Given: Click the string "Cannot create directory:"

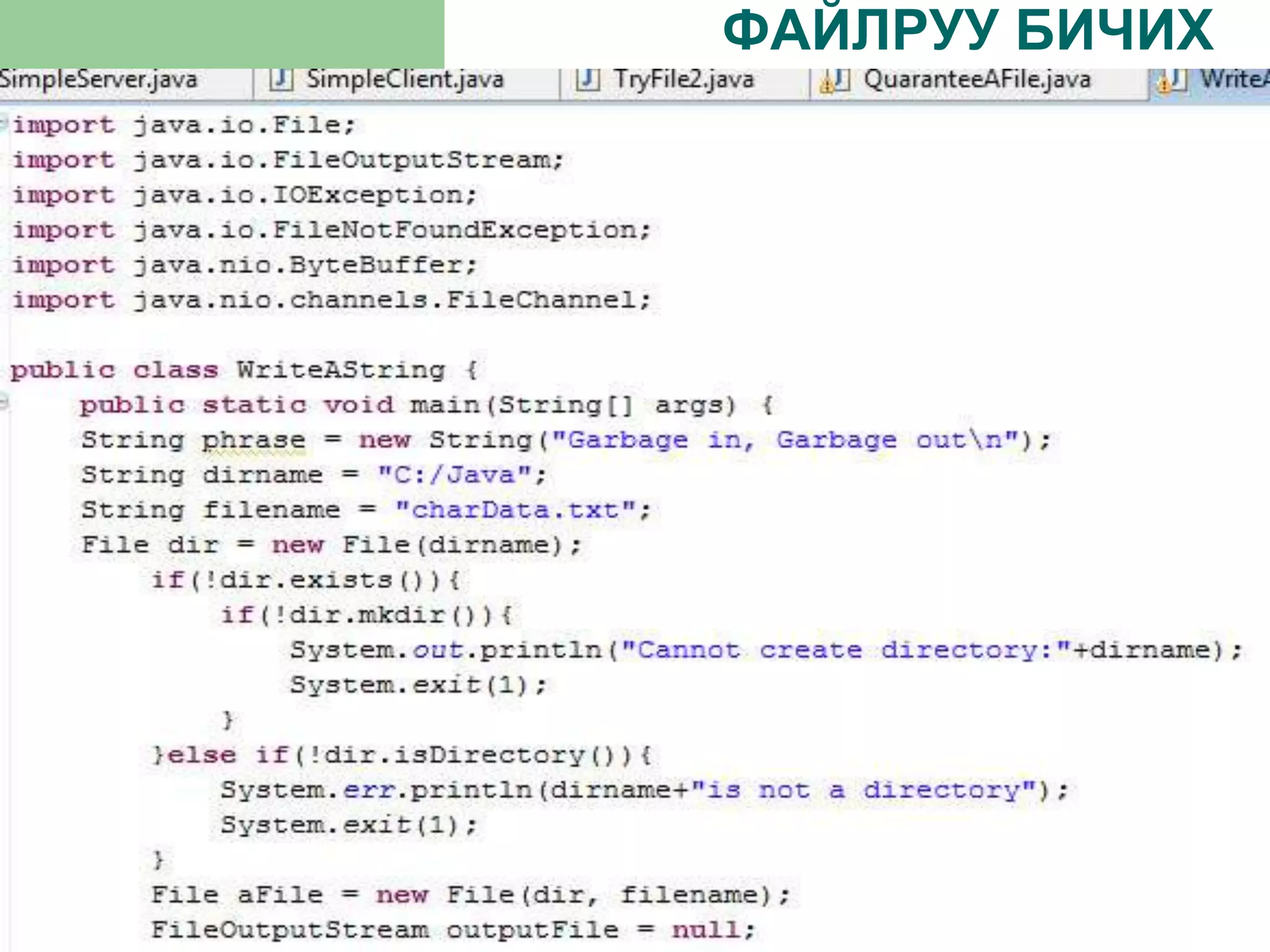Looking at the screenshot, I should 846,650.
